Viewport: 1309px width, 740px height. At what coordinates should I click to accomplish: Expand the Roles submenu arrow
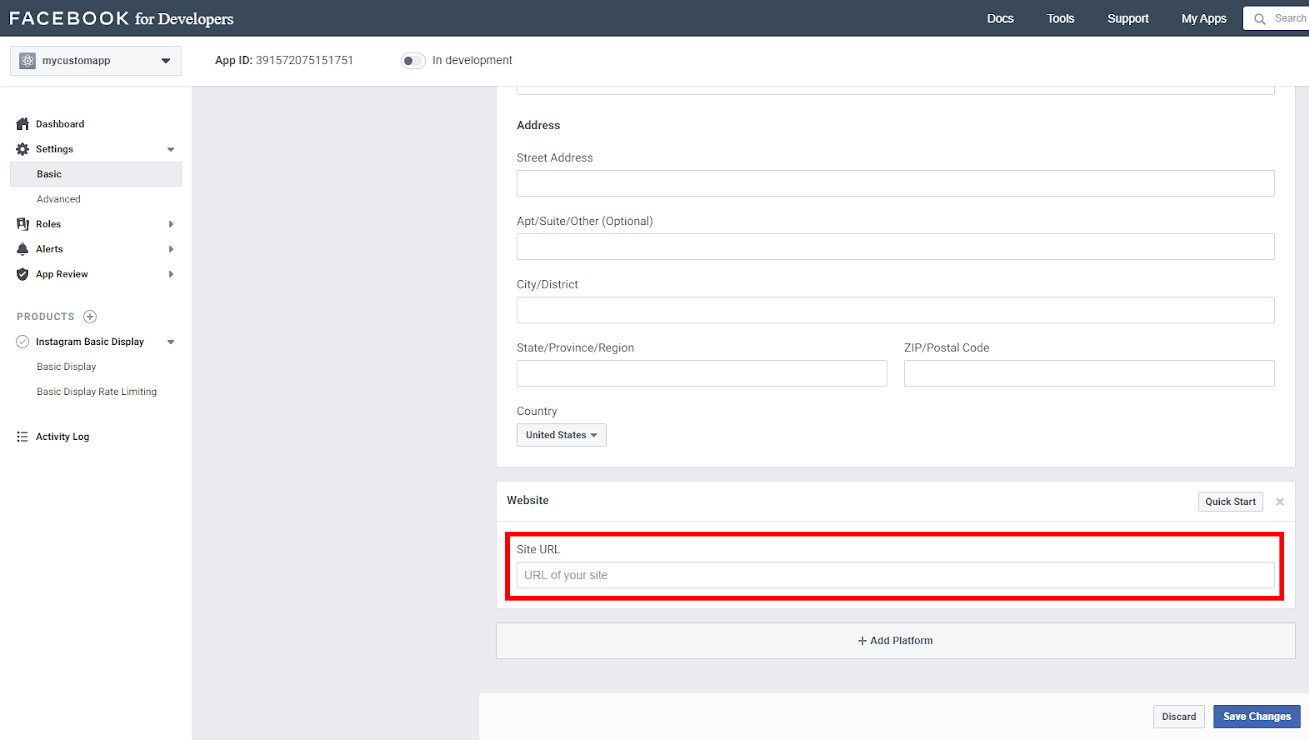click(171, 224)
